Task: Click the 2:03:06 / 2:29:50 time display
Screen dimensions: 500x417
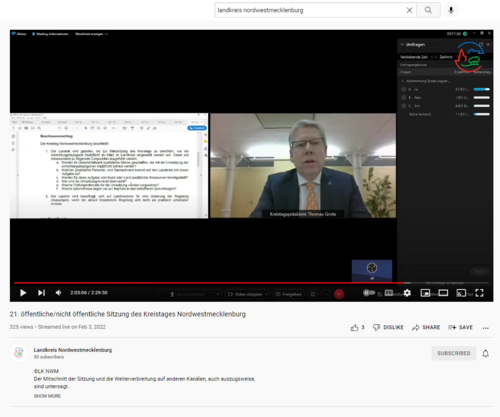Action: click(89, 293)
